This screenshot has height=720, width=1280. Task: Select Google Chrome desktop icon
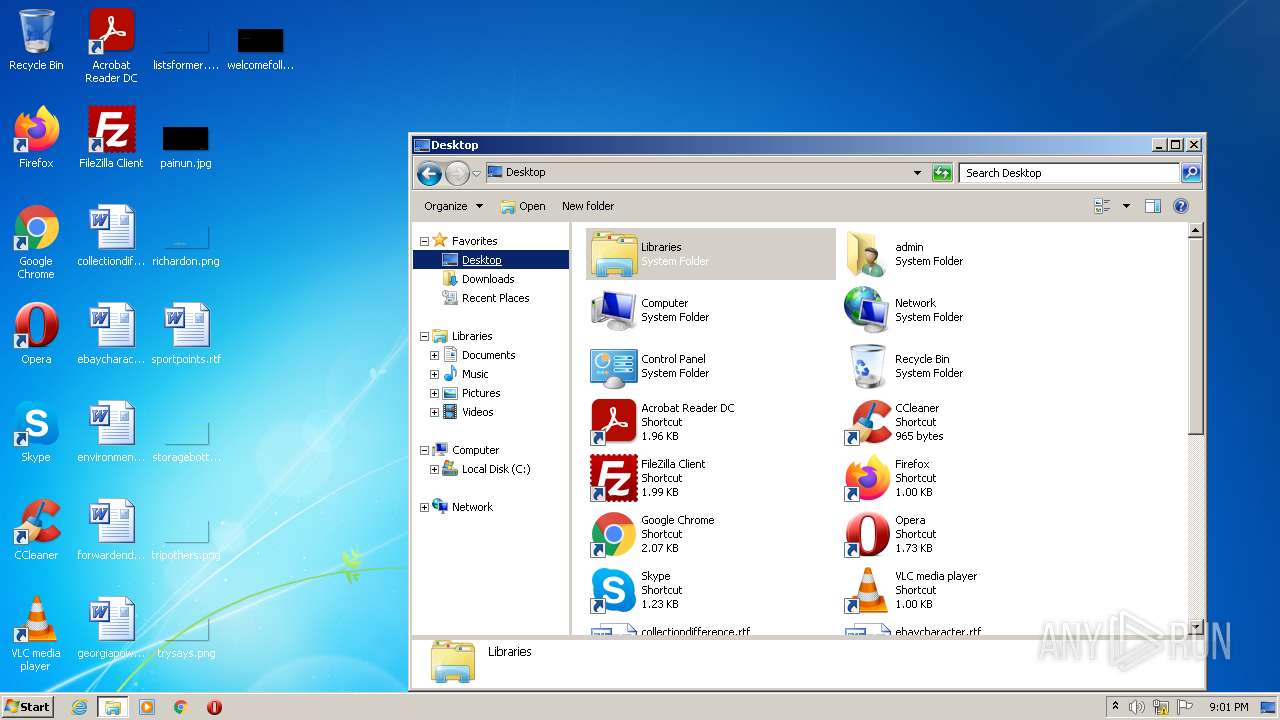click(x=36, y=242)
